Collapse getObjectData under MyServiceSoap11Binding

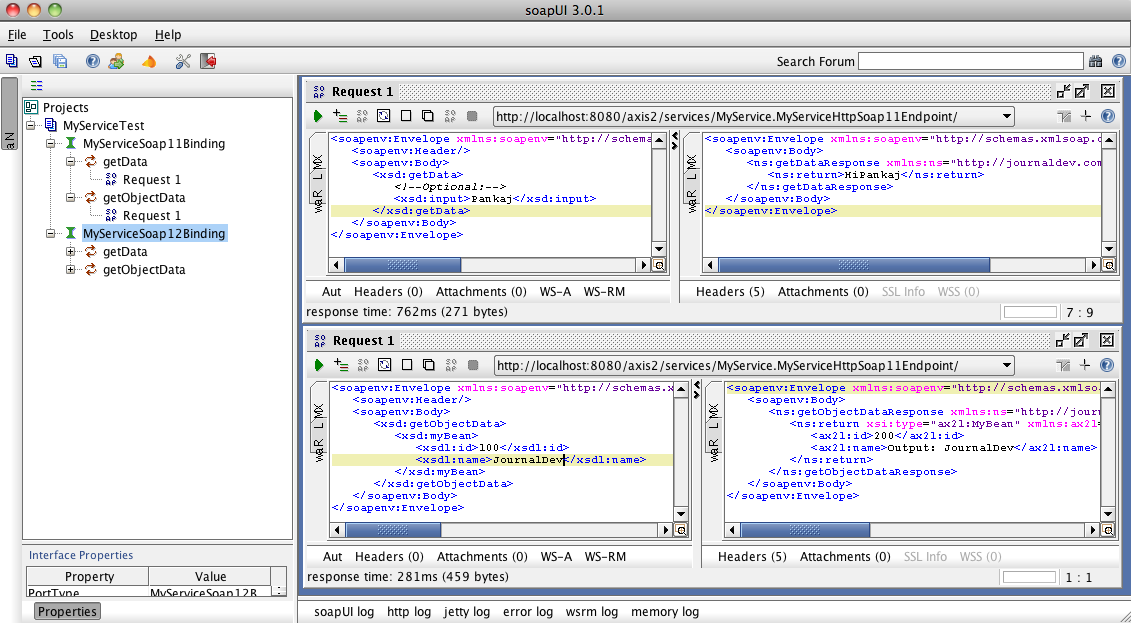click(x=71, y=198)
